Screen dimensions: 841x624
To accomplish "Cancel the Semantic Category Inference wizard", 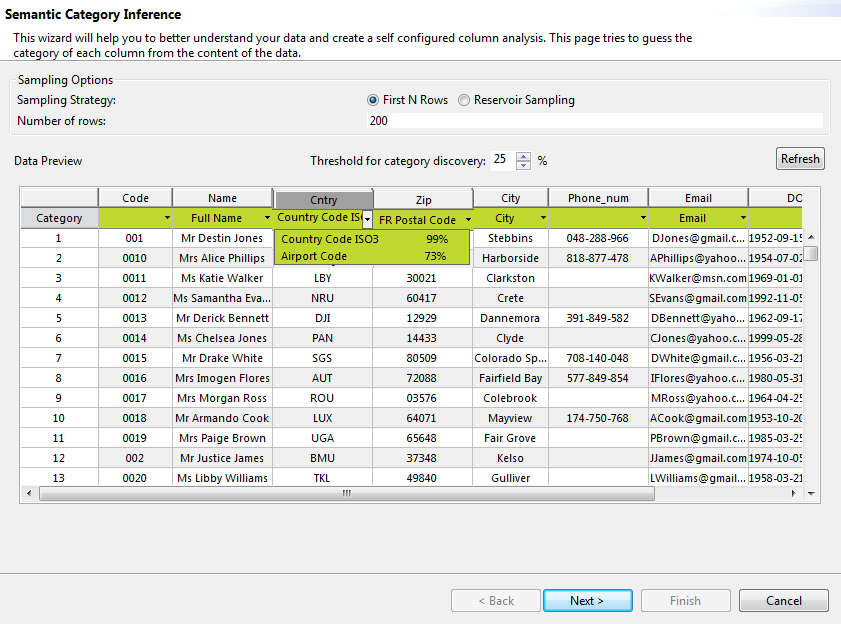I will click(x=783, y=600).
